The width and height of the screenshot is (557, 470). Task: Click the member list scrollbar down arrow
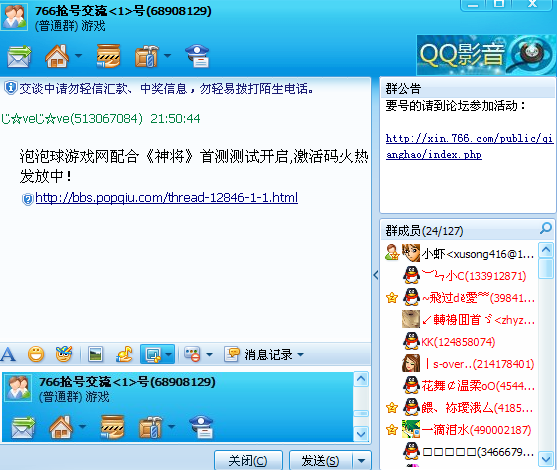(x=546, y=459)
